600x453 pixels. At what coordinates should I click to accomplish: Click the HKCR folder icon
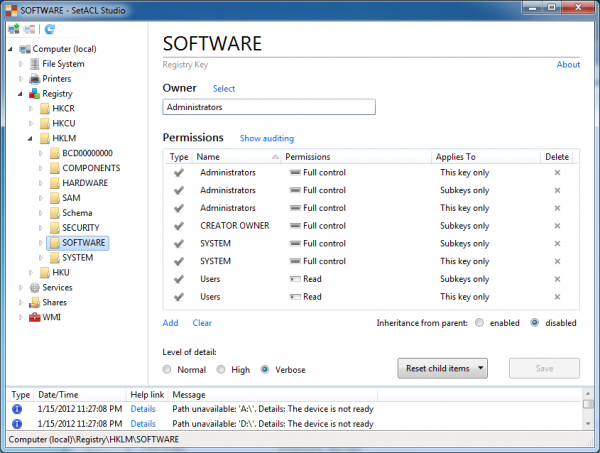(45, 109)
